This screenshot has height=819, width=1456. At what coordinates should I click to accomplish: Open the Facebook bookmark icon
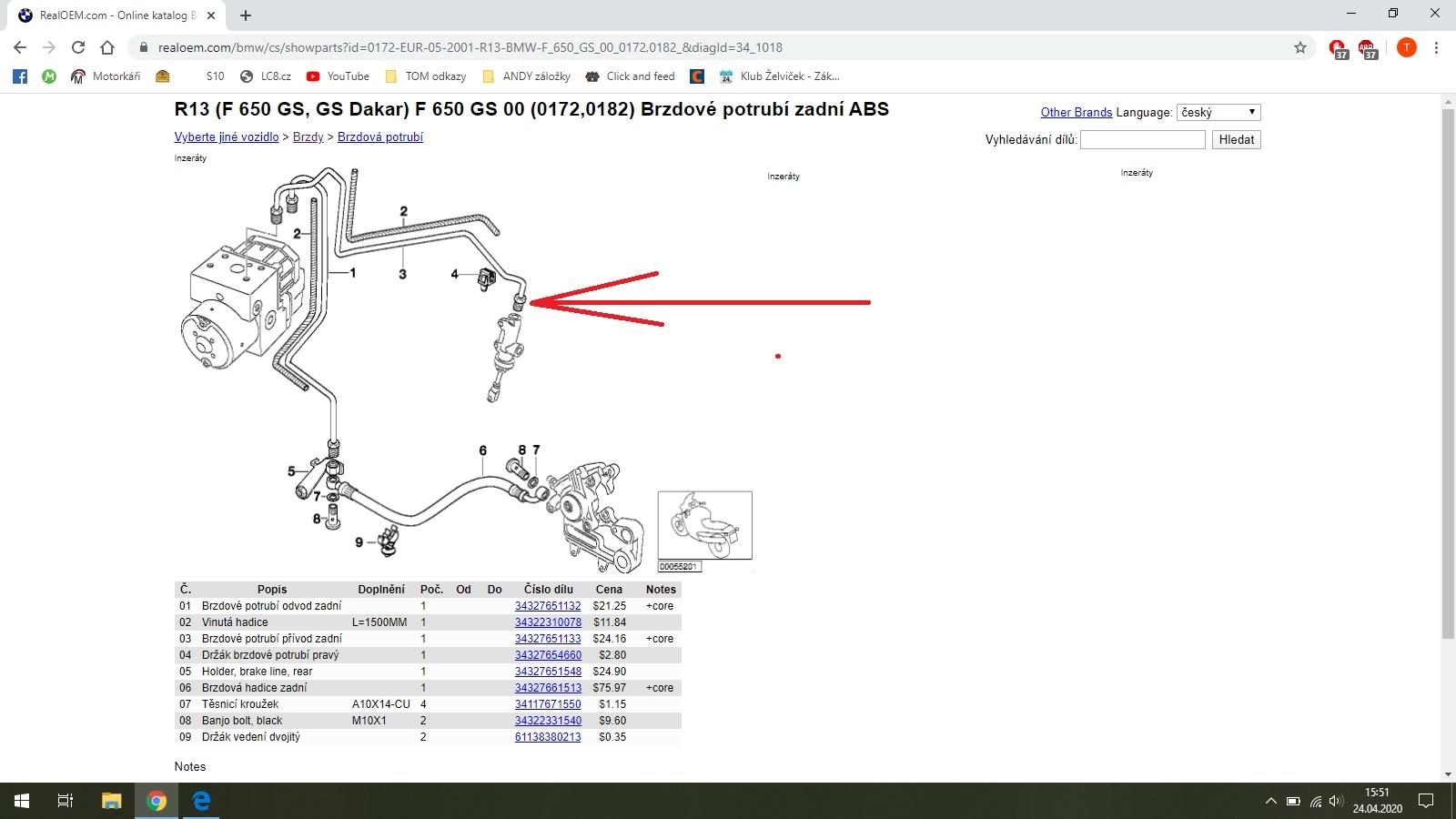point(20,76)
